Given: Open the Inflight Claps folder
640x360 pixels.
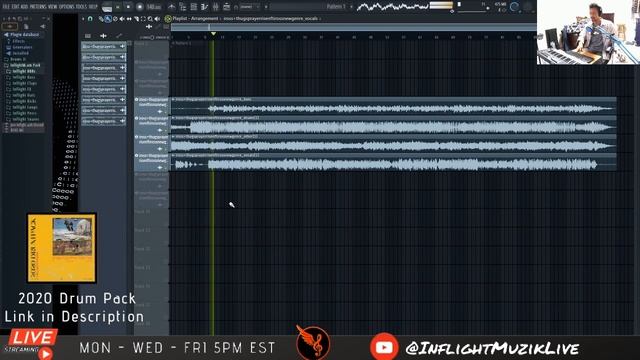Looking at the screenshot, I should pyautogui.click(x=24, y=83).
